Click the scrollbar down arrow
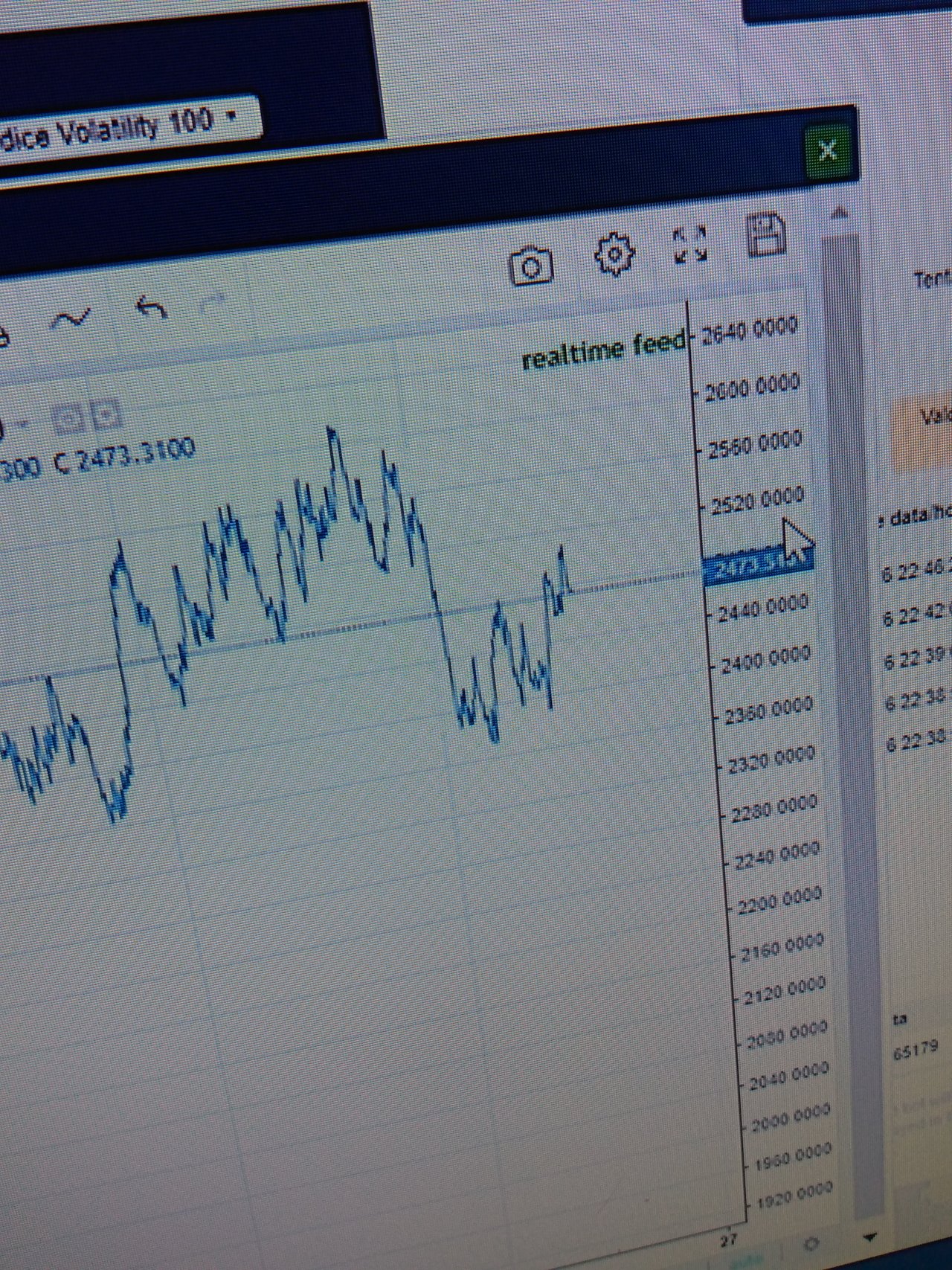The image size is (952, 1270). click(869, 1237)
